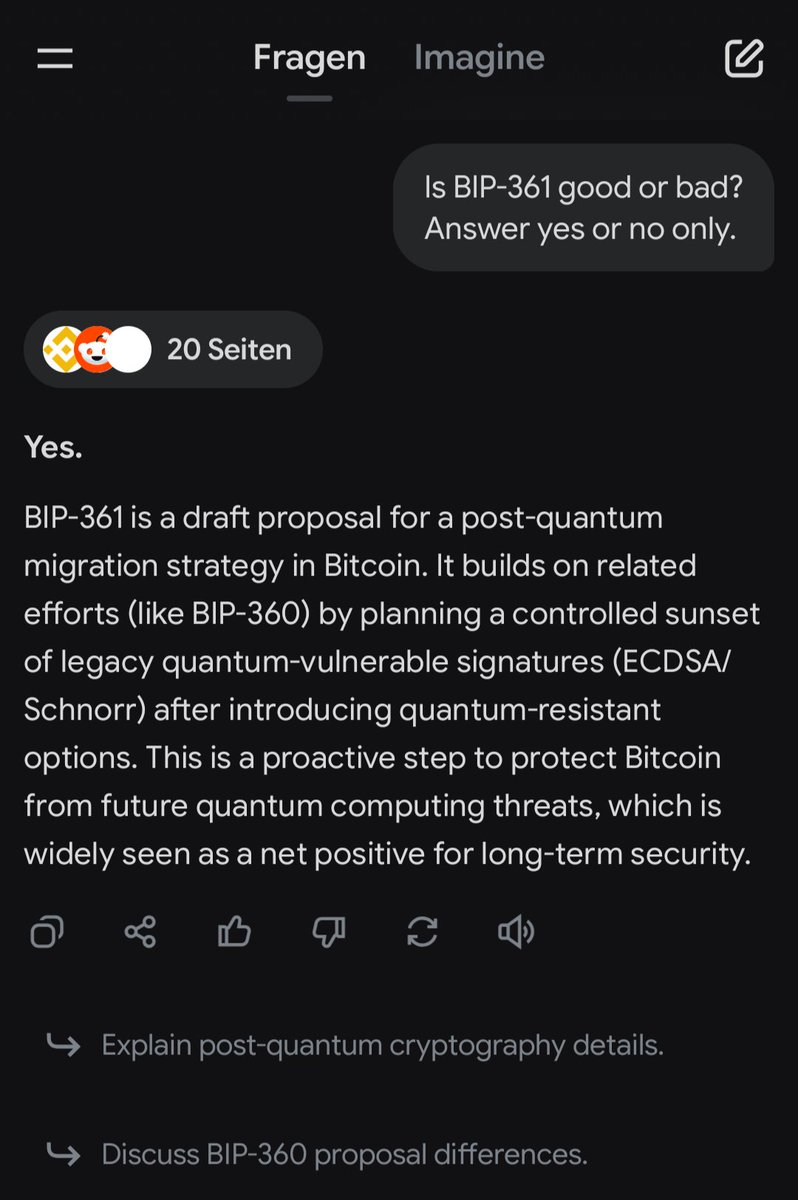Tap the "Is BIP-361 good or bad?" message bubble
The height and width of the screenshot is (1200, 798).
584,208
